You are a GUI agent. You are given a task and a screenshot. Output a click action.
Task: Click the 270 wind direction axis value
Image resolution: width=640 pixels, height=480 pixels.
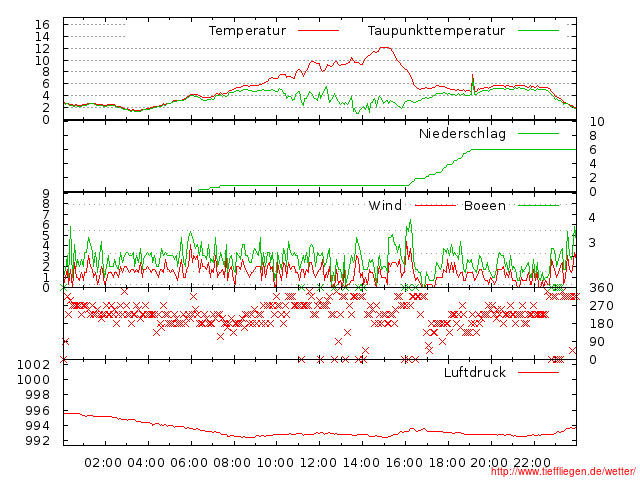601,306
